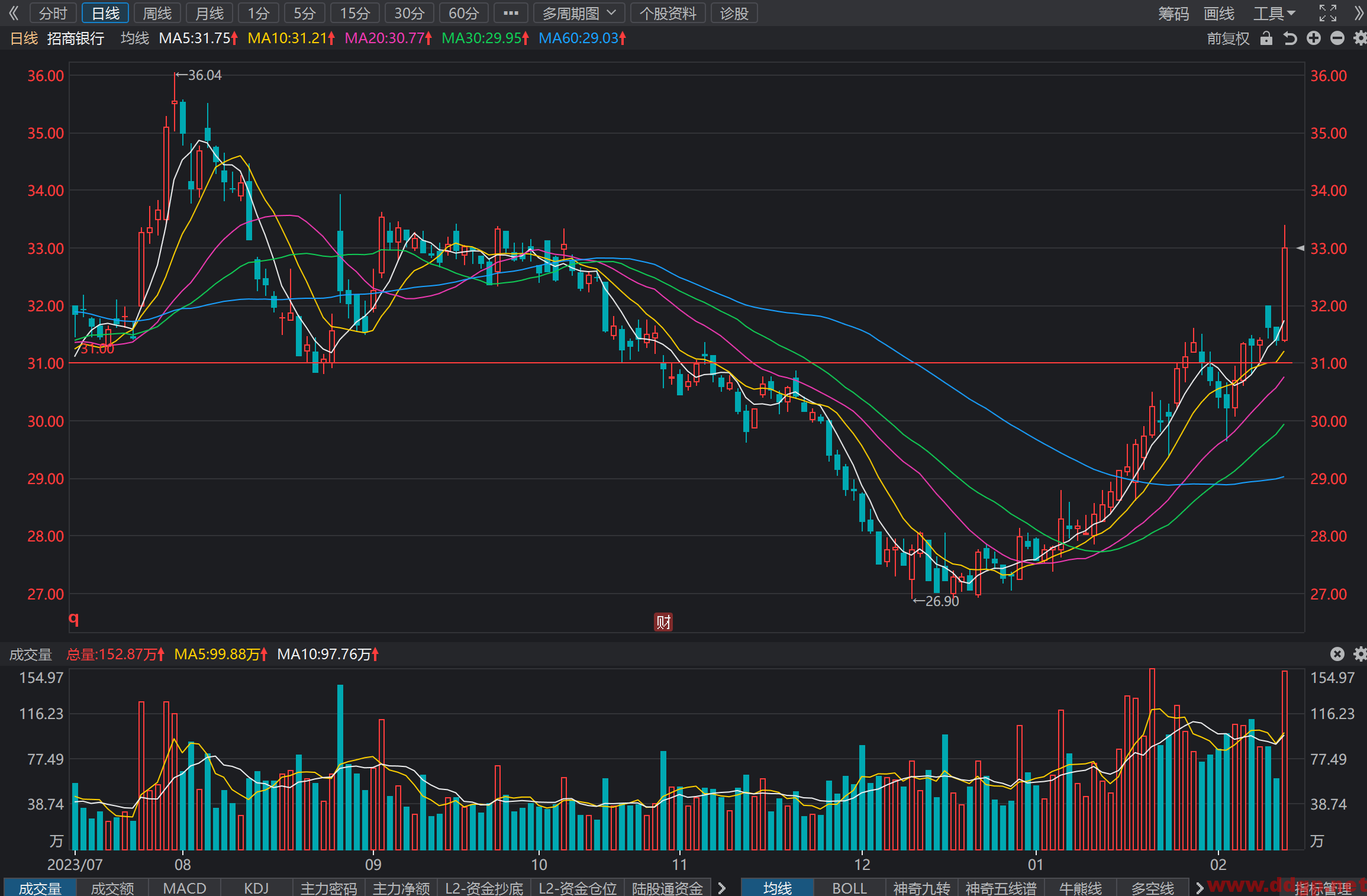This screenshot has width=1367, height=896.
Task: Click the 筹码 chip distribution button
Action: click(x=1173, y=13)
